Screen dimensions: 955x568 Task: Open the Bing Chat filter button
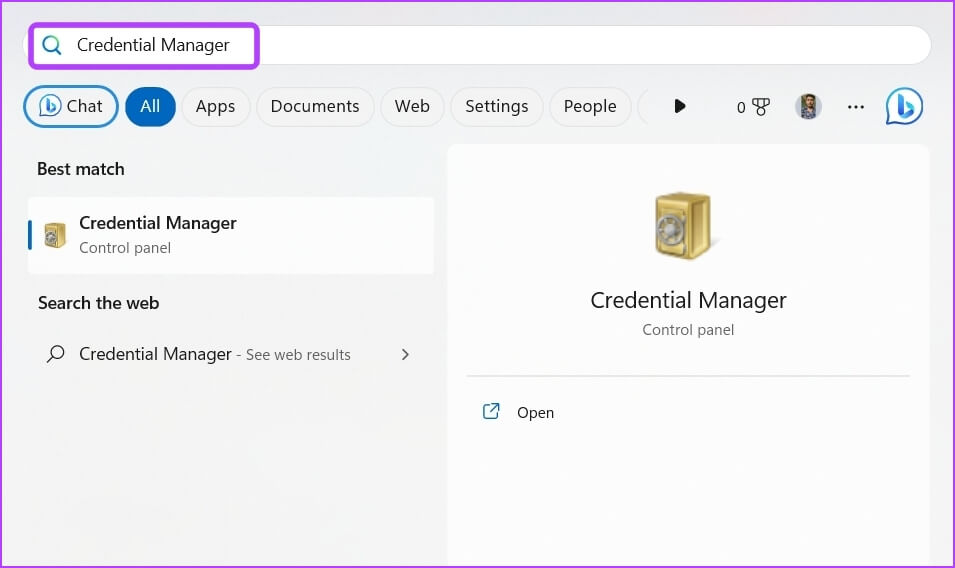click(x=71, y=107)
